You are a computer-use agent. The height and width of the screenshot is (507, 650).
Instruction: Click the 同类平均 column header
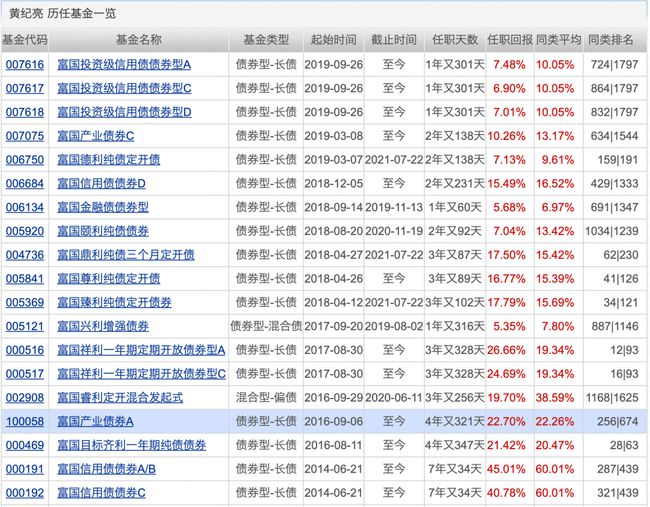tap(558, 40)
